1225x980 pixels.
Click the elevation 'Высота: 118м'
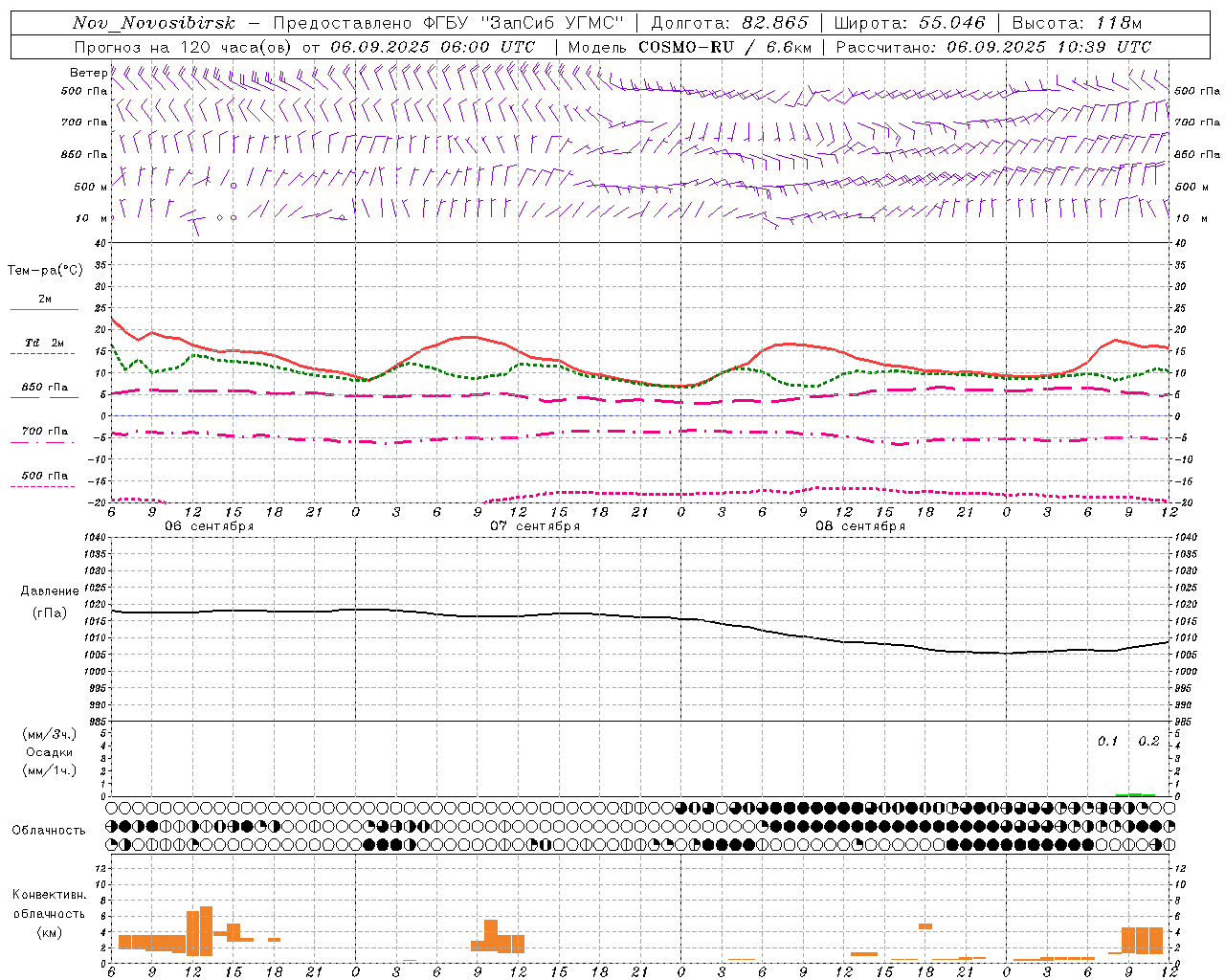pyautogui.click(x=1077, y=23)
